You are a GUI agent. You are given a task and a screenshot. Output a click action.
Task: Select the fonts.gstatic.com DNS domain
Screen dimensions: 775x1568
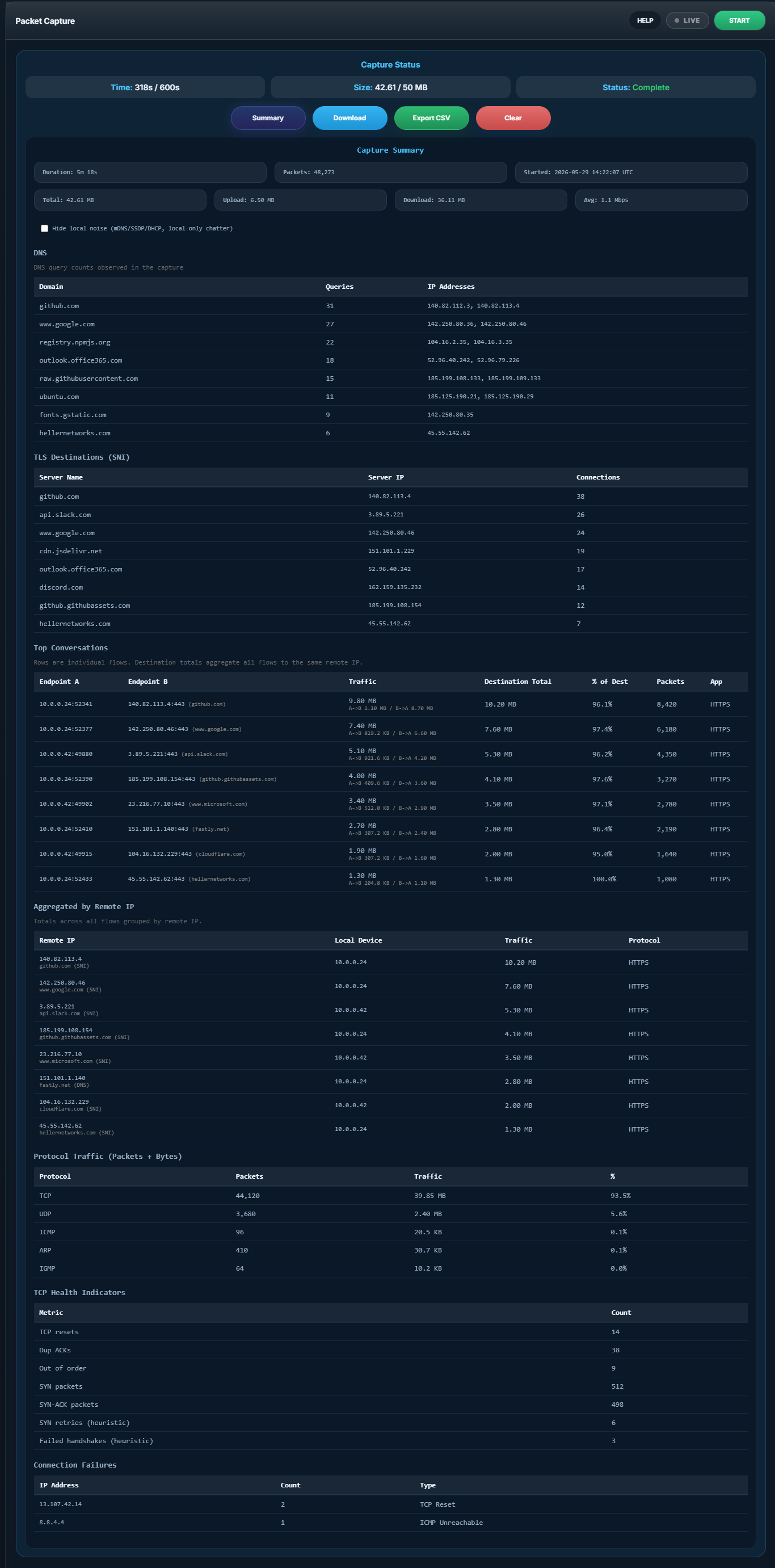coord(73,415)
